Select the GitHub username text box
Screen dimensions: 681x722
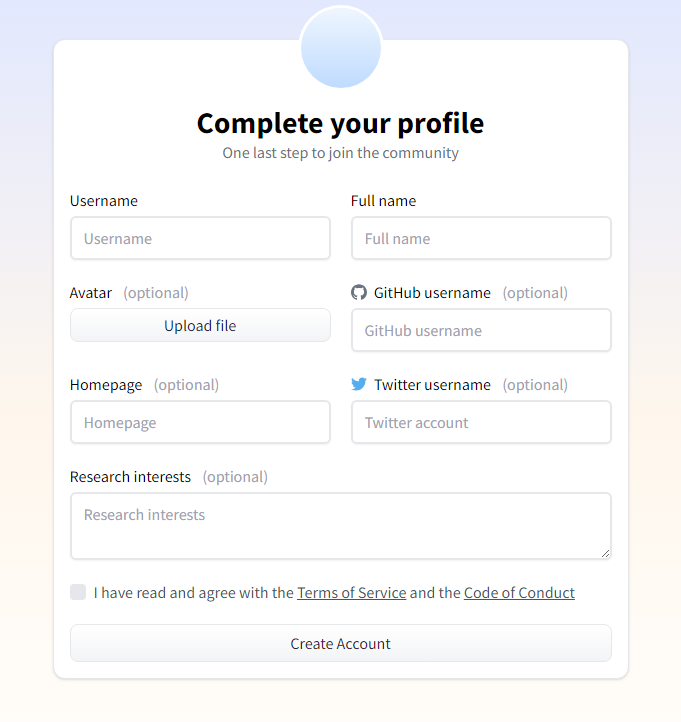coord(481,331)
